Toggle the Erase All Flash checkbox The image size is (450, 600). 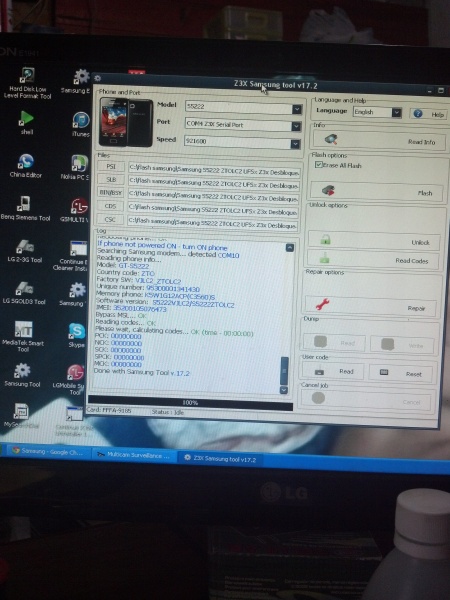pyautogui.click(x=318, y=165)
